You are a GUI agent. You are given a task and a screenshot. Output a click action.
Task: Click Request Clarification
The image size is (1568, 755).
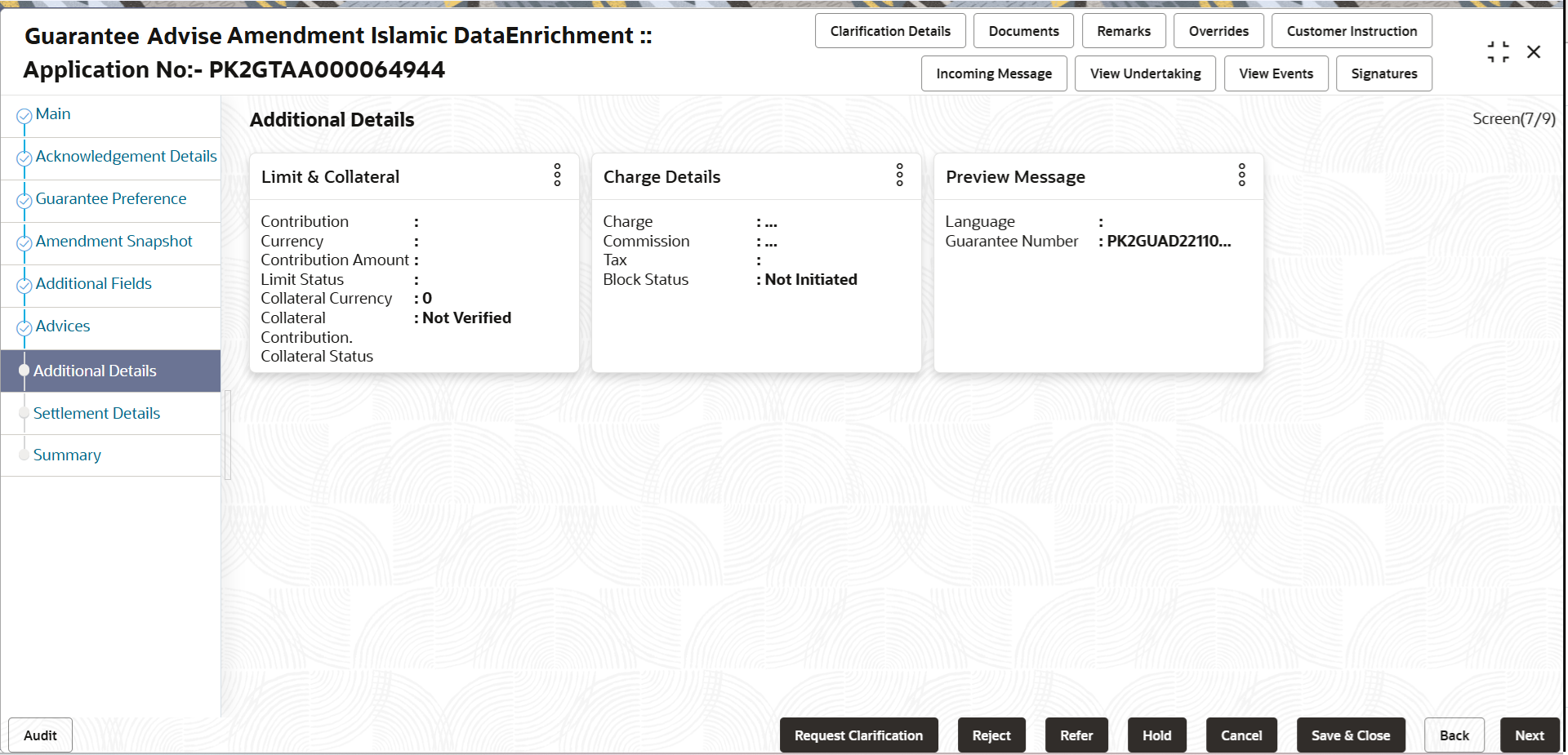[x=858, y=735]
